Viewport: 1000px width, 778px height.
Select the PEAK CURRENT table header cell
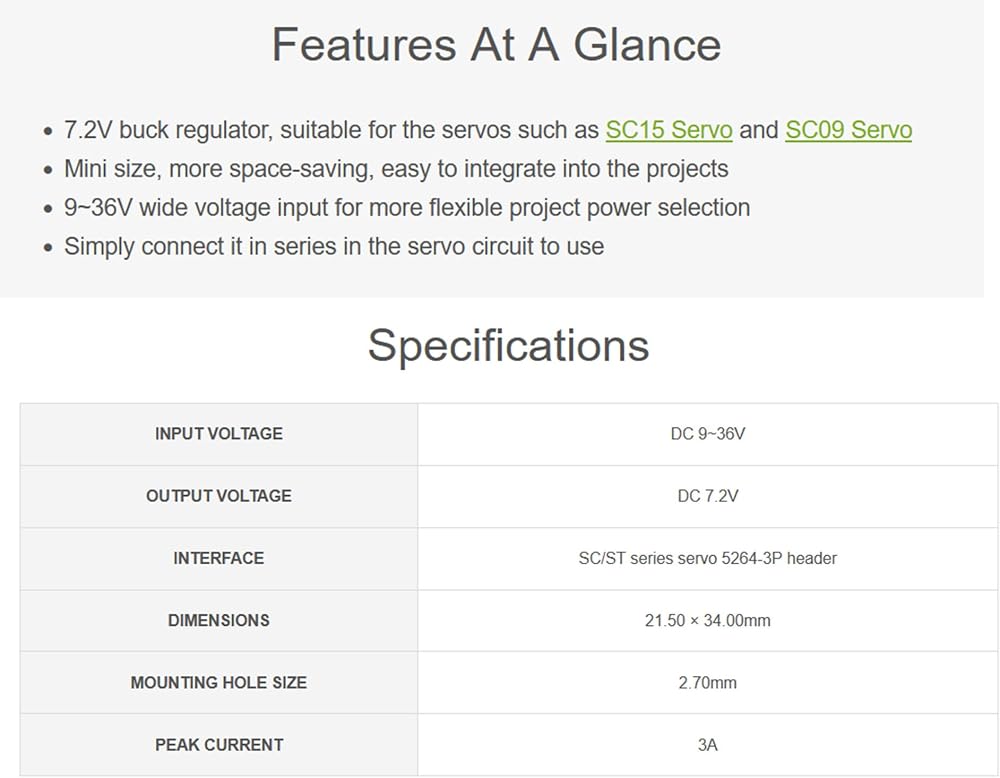click(x=219, y=745)
